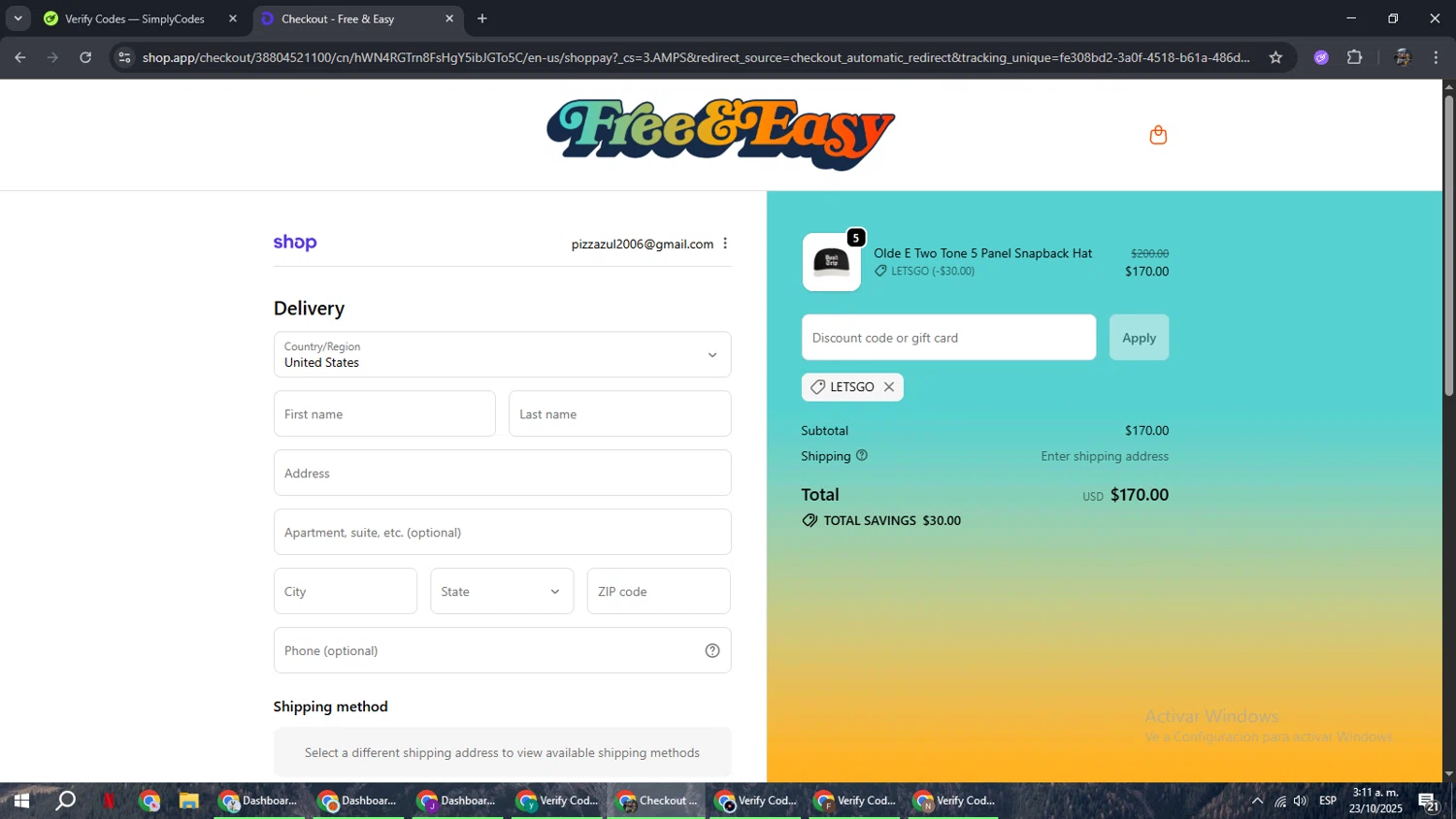Open File Explorer from the taskbar
Viewport: 1456px width, 819px height.
click(188, 801)
